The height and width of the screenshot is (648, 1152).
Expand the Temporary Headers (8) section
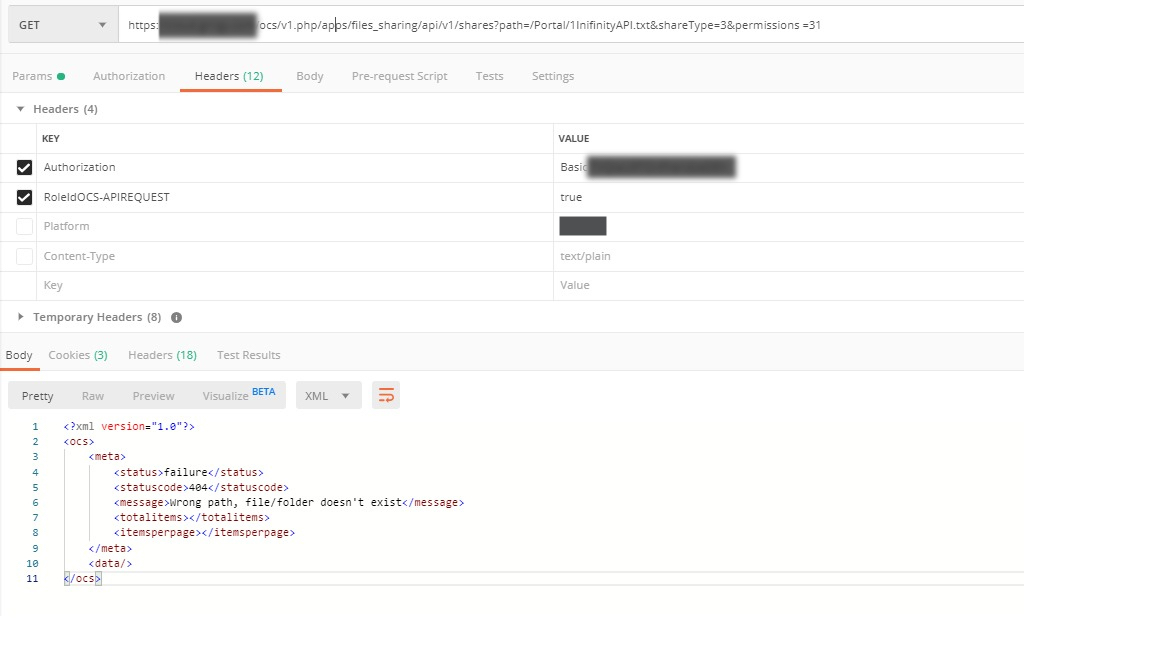click(x=21, y=316)
